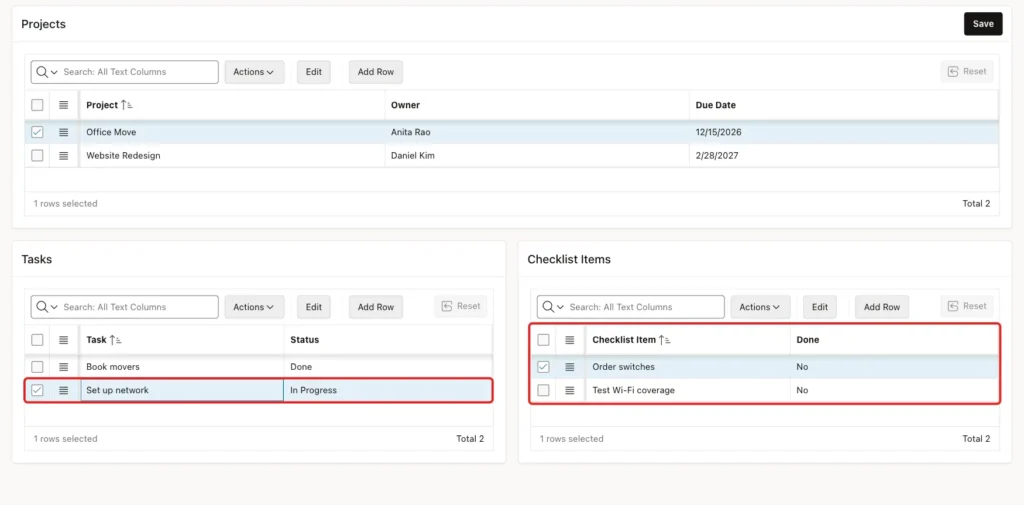Click Reset in the Tasks toolbar

pos(461,306)
